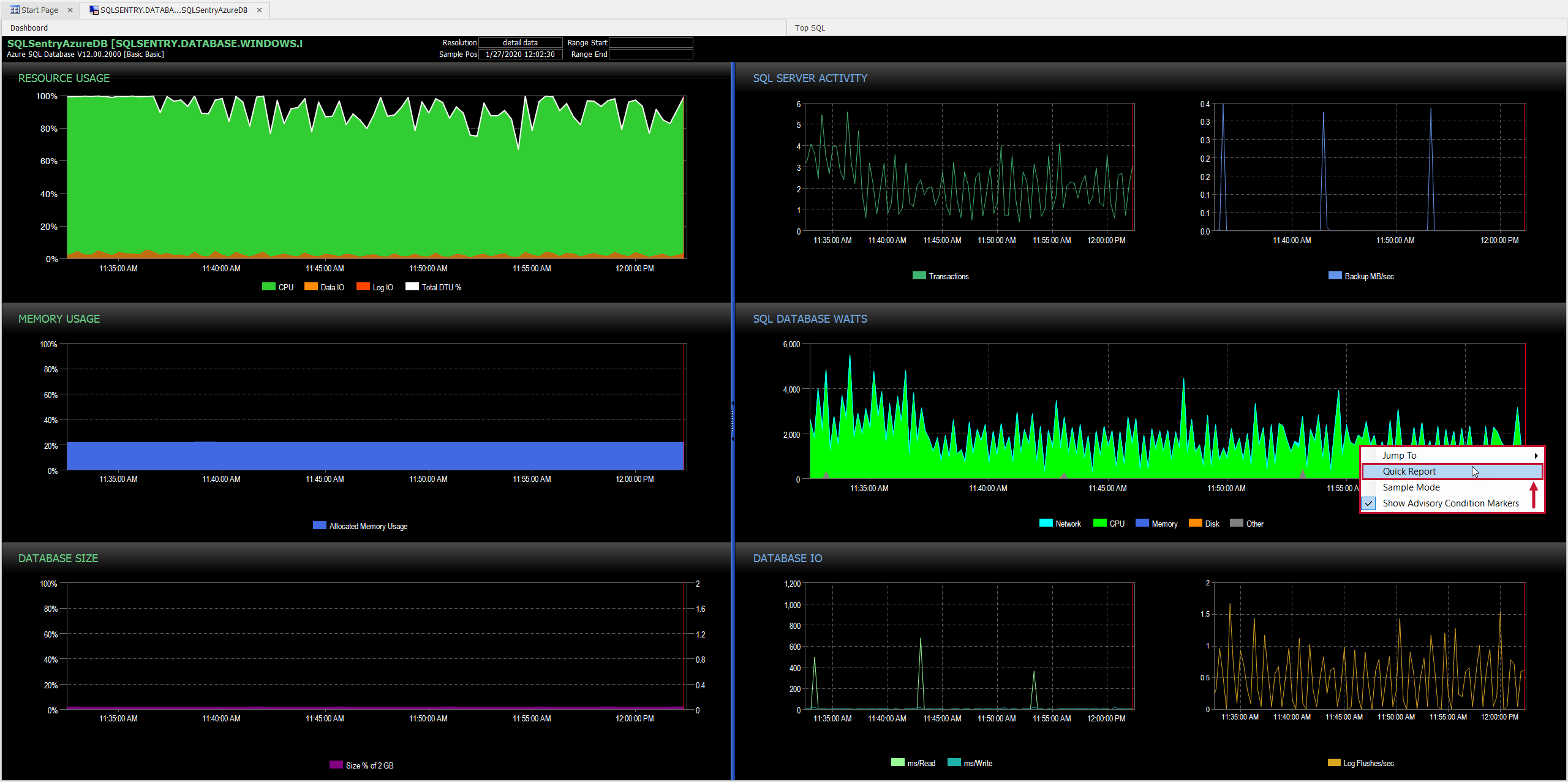The height and width of the screenshot is (782, 1568).
Task: Click the Range Start input field
Action: (650, 43)
